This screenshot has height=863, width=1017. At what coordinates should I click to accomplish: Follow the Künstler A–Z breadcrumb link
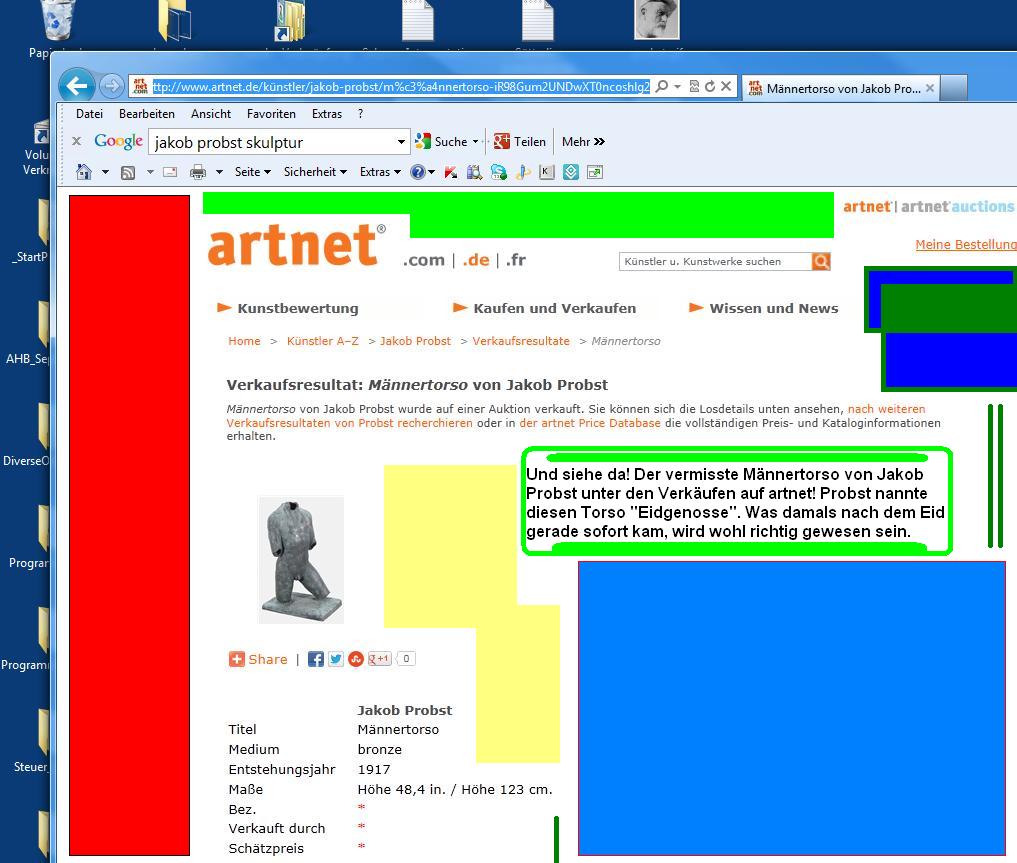pyautogui.click(x=322, y=341)
